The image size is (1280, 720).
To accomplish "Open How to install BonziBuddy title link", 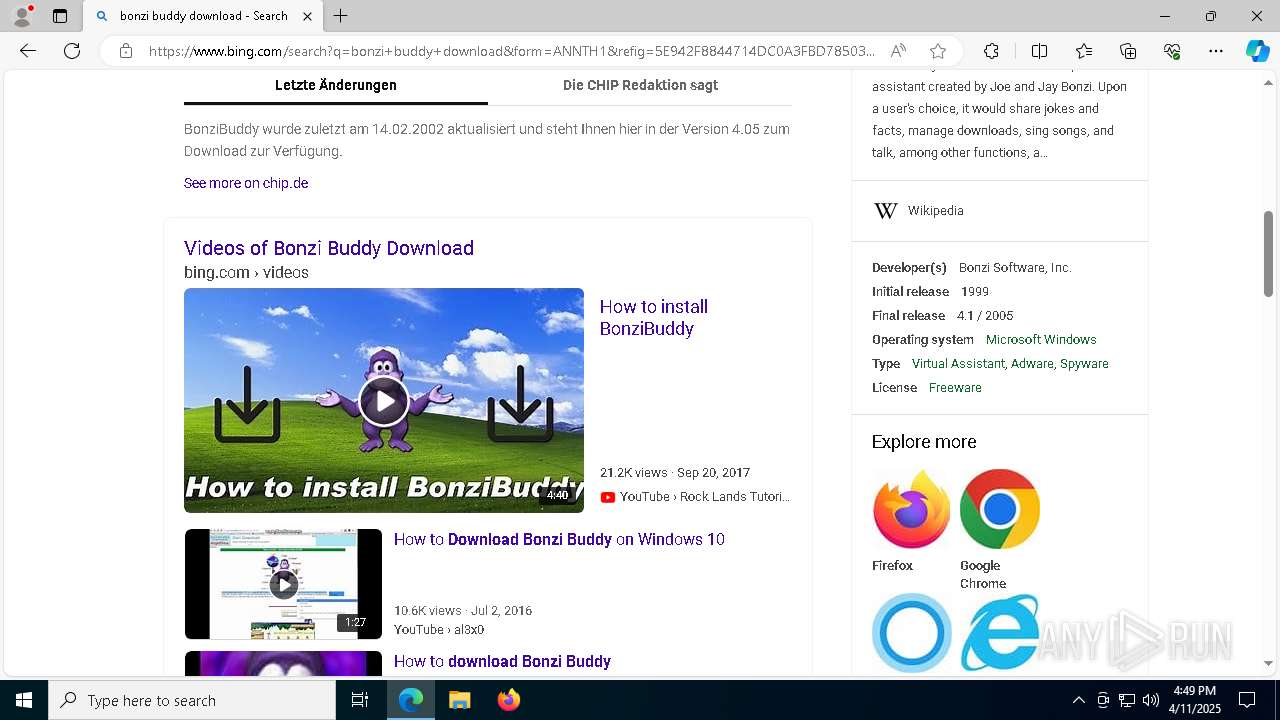I will click(x=654, y=318).
